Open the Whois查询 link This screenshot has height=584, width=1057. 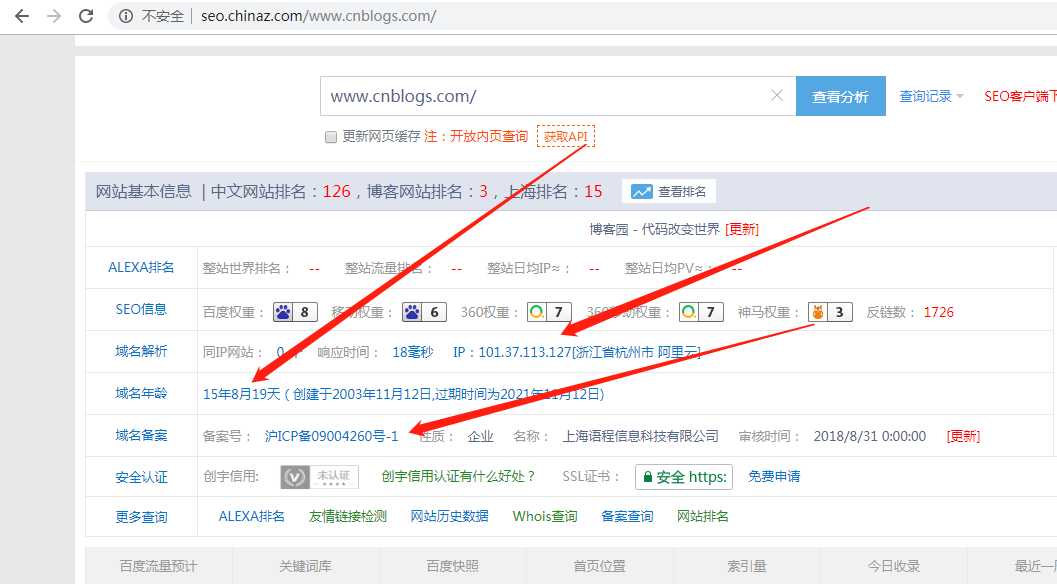click(x=545, y=517)
